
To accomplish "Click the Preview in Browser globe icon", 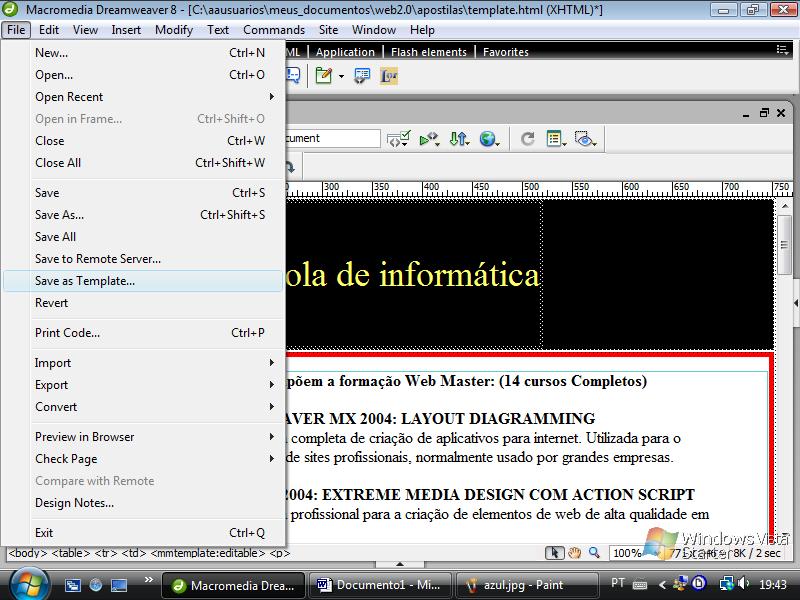I will (488, 139).
